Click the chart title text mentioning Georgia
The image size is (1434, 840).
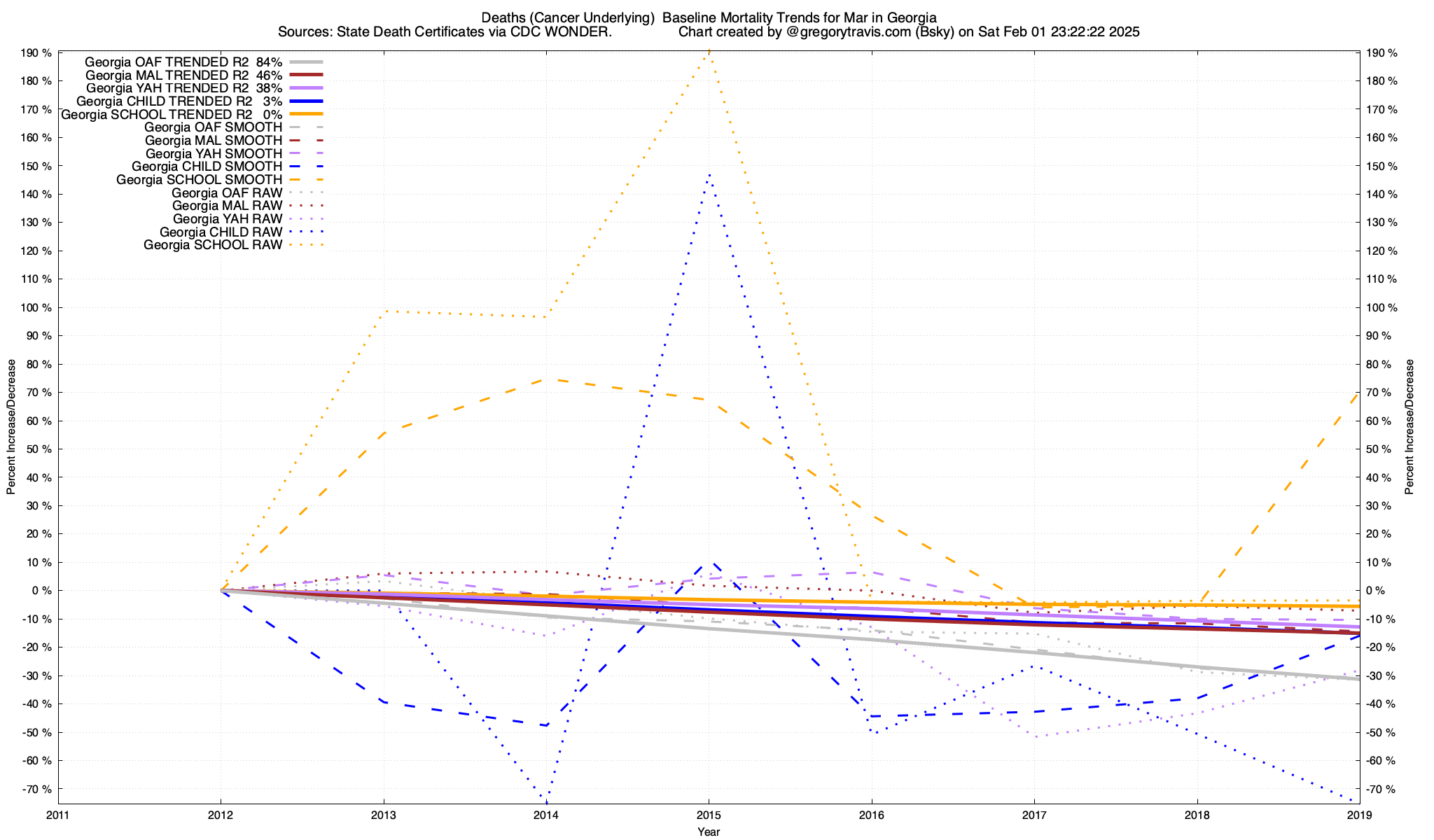click(x=709, y=17)
